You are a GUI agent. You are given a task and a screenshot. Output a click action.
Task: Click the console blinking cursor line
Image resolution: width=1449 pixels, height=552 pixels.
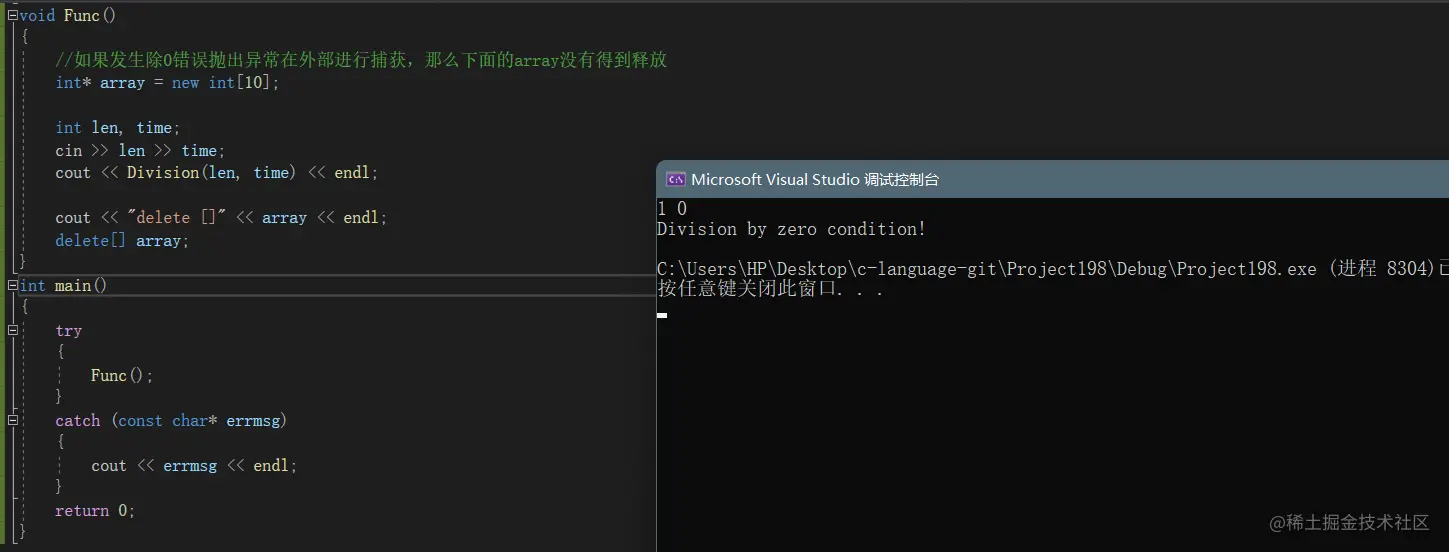[662, 314]
